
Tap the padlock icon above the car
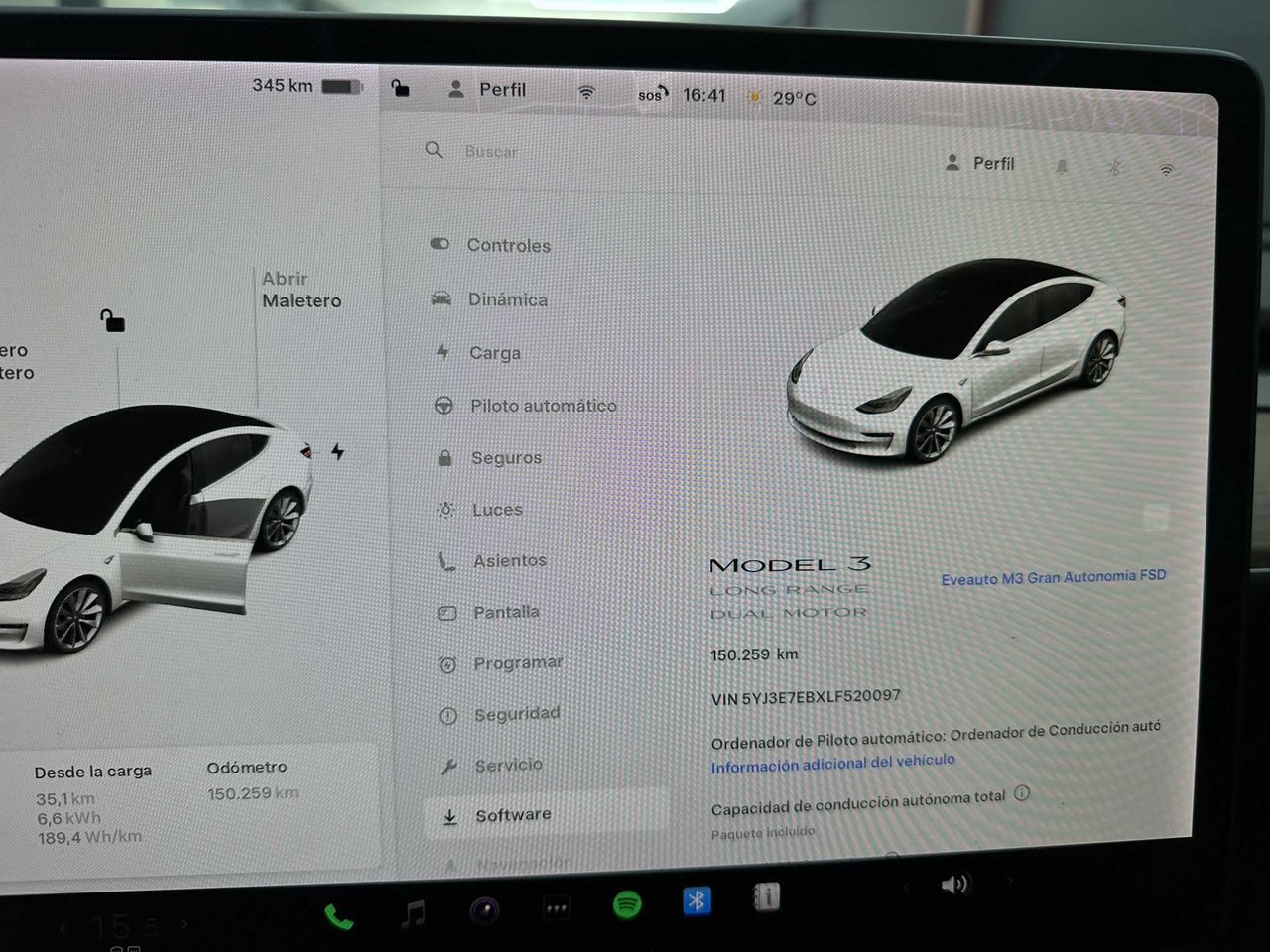tap(112, 320)
